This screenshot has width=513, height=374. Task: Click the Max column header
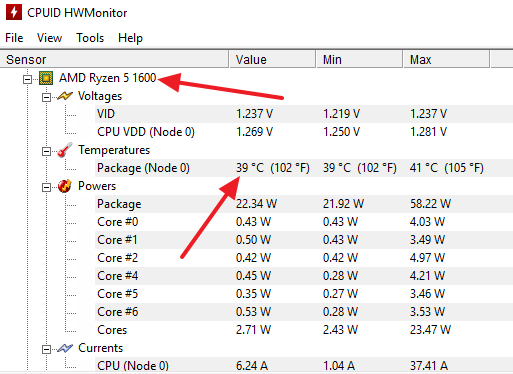(446, 60)
